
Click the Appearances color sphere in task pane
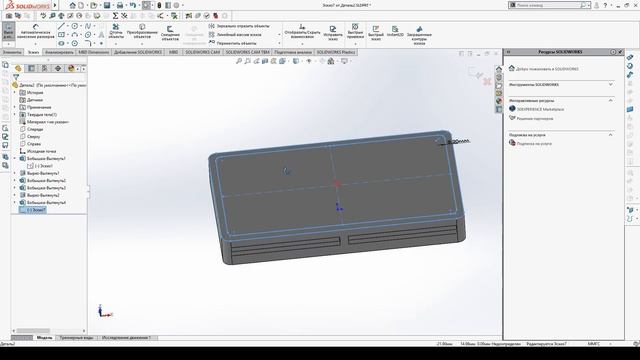(499, 101)
